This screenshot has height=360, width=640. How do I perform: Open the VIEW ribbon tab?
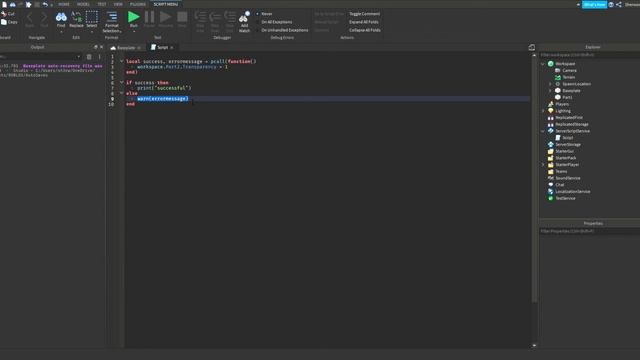[x=118, y=4]
